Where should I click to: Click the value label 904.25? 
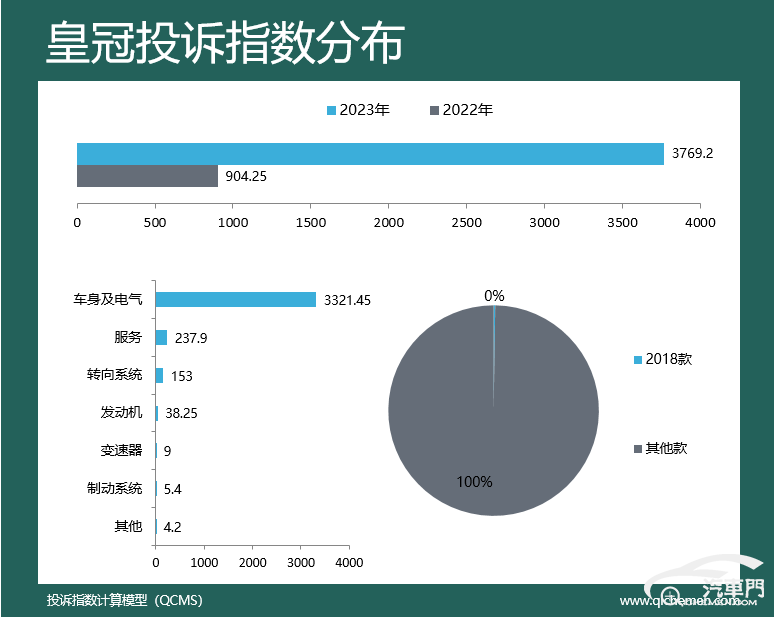point(246,176)
